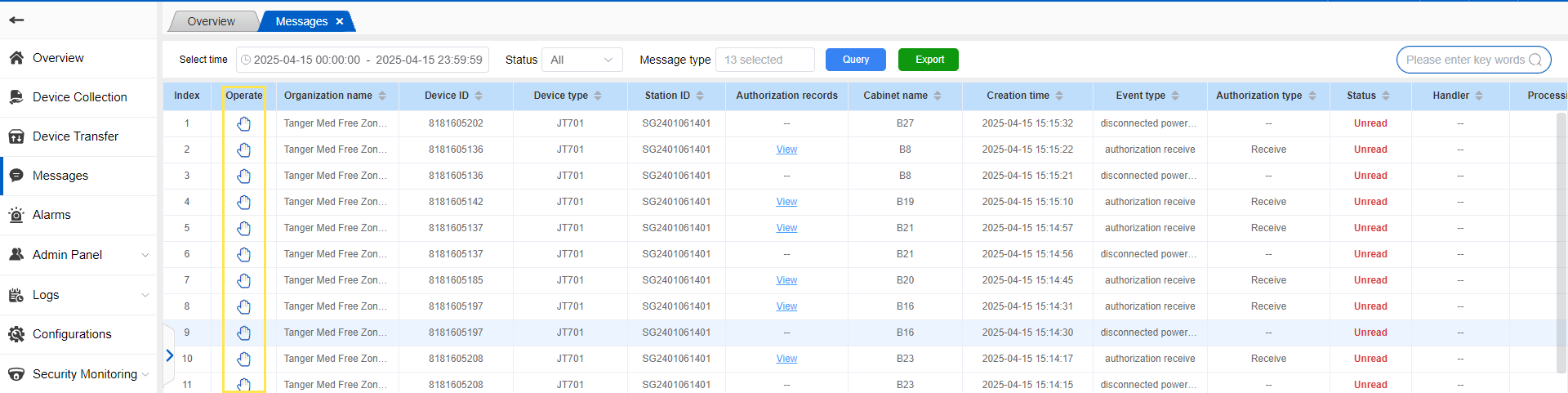Click the search magnifier icon in keyword box
1568x393 pixels.
1535,60
